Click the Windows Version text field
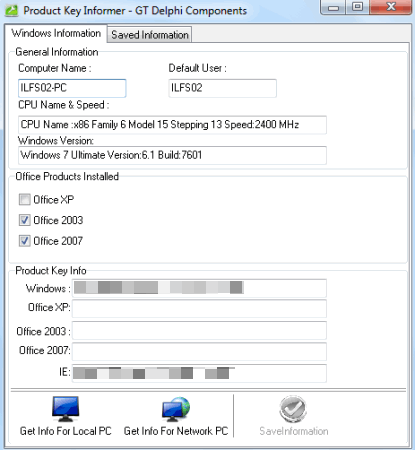The height and width of the screenshot is (450, 415). pyautogui.click(x=172, y=155)
